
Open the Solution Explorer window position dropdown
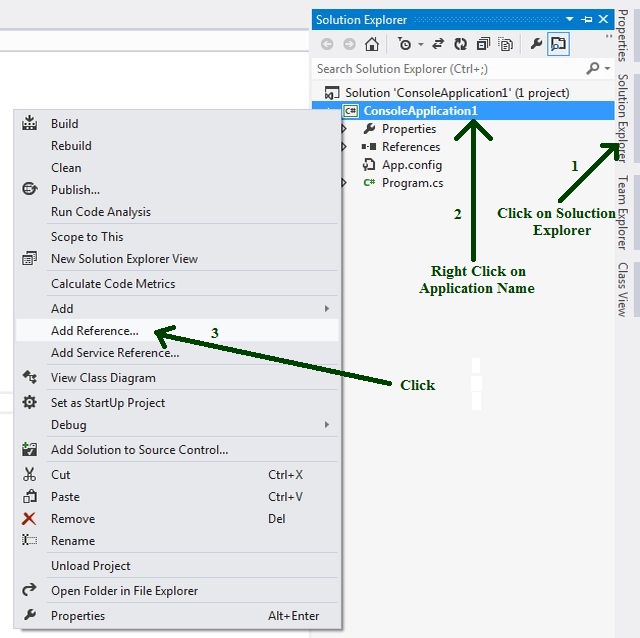pos(570,19)
